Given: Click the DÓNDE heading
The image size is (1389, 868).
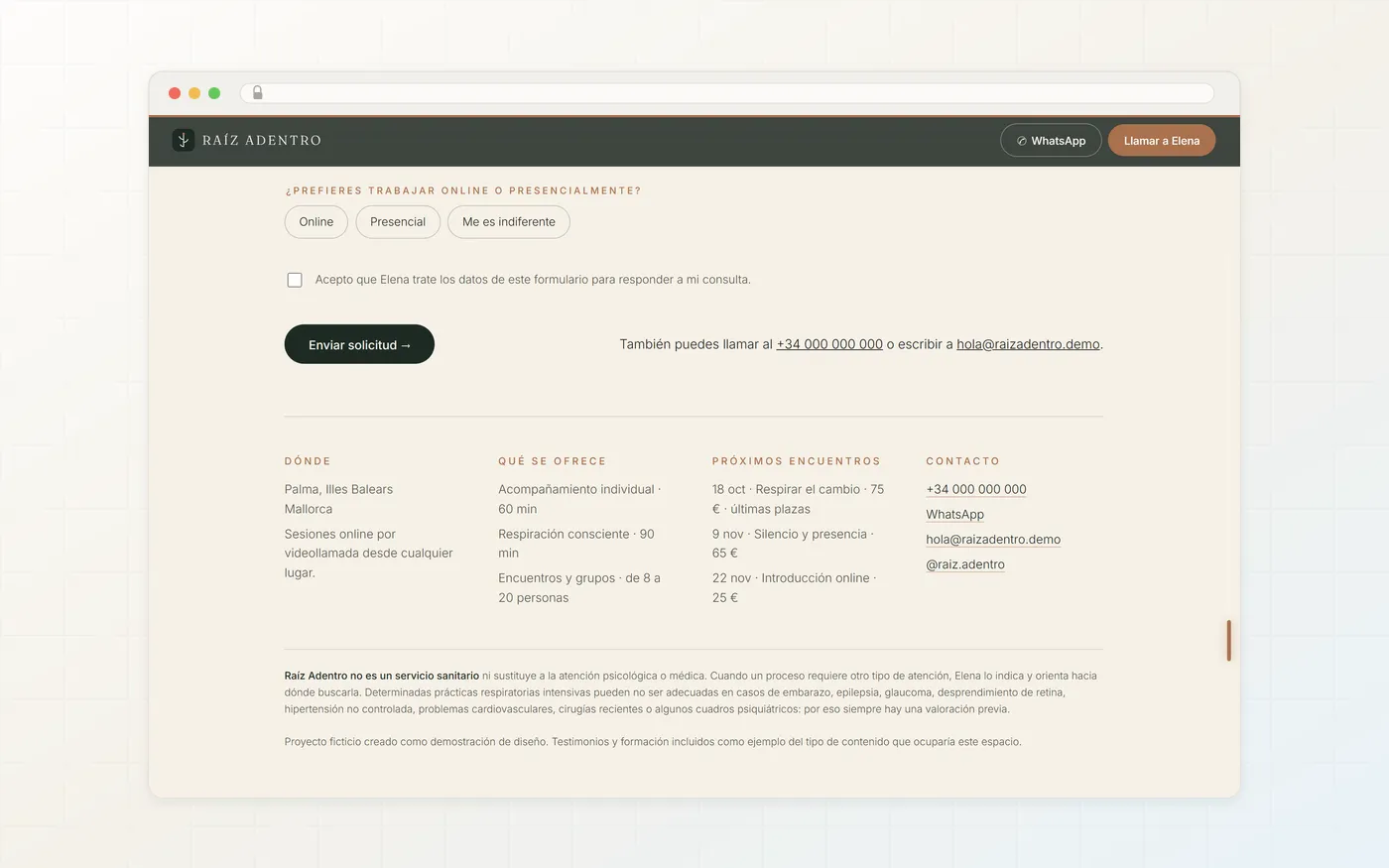Looking at the screenshot, I should pos(308,461).
